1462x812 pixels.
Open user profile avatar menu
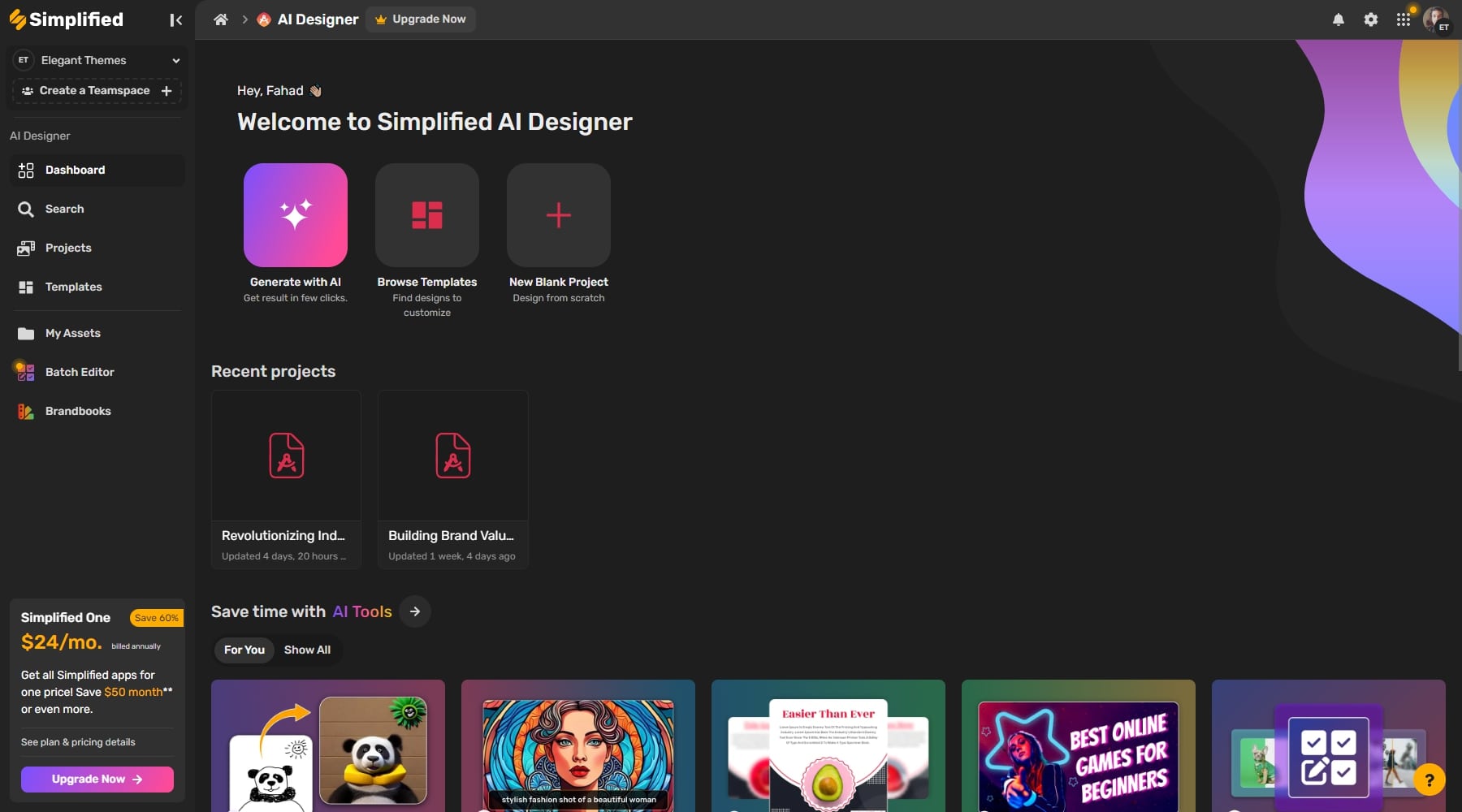click(x=1435, y=19)
